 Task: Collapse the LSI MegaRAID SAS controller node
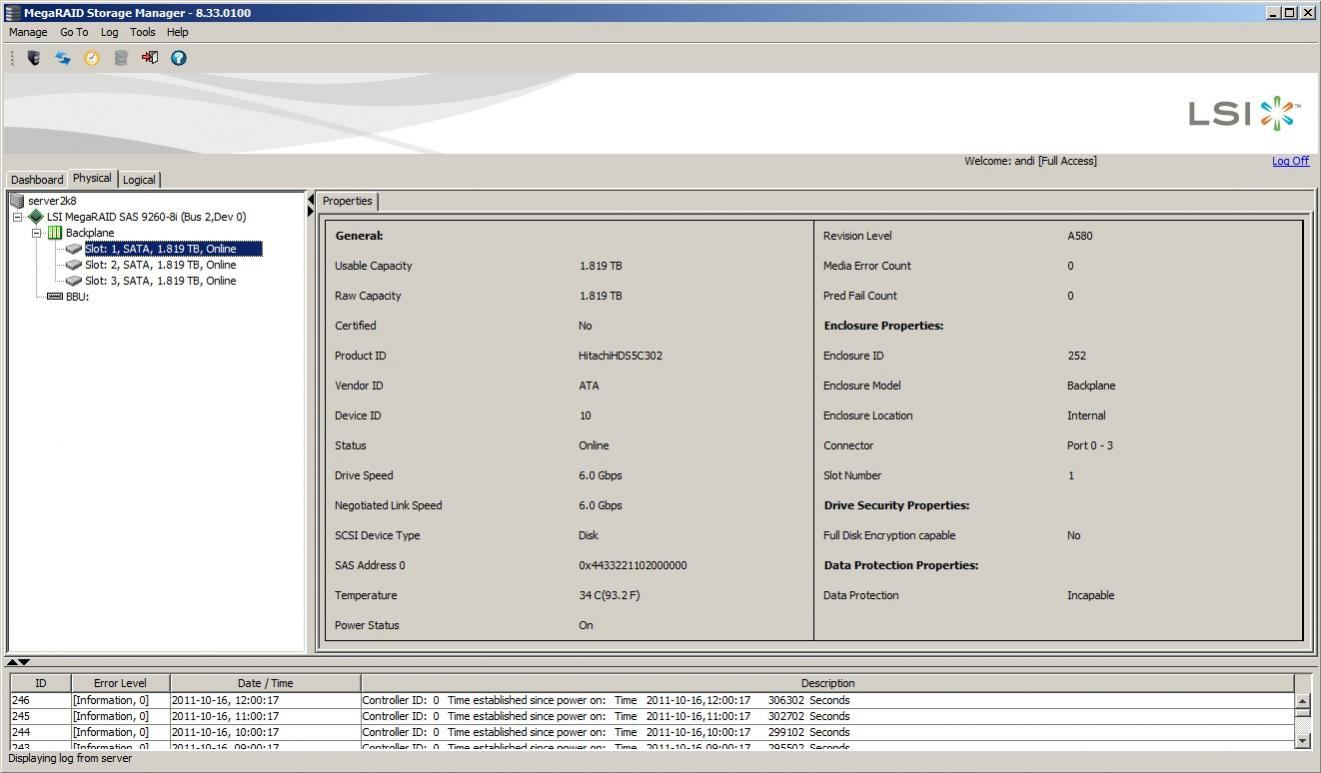click(18, 217)
